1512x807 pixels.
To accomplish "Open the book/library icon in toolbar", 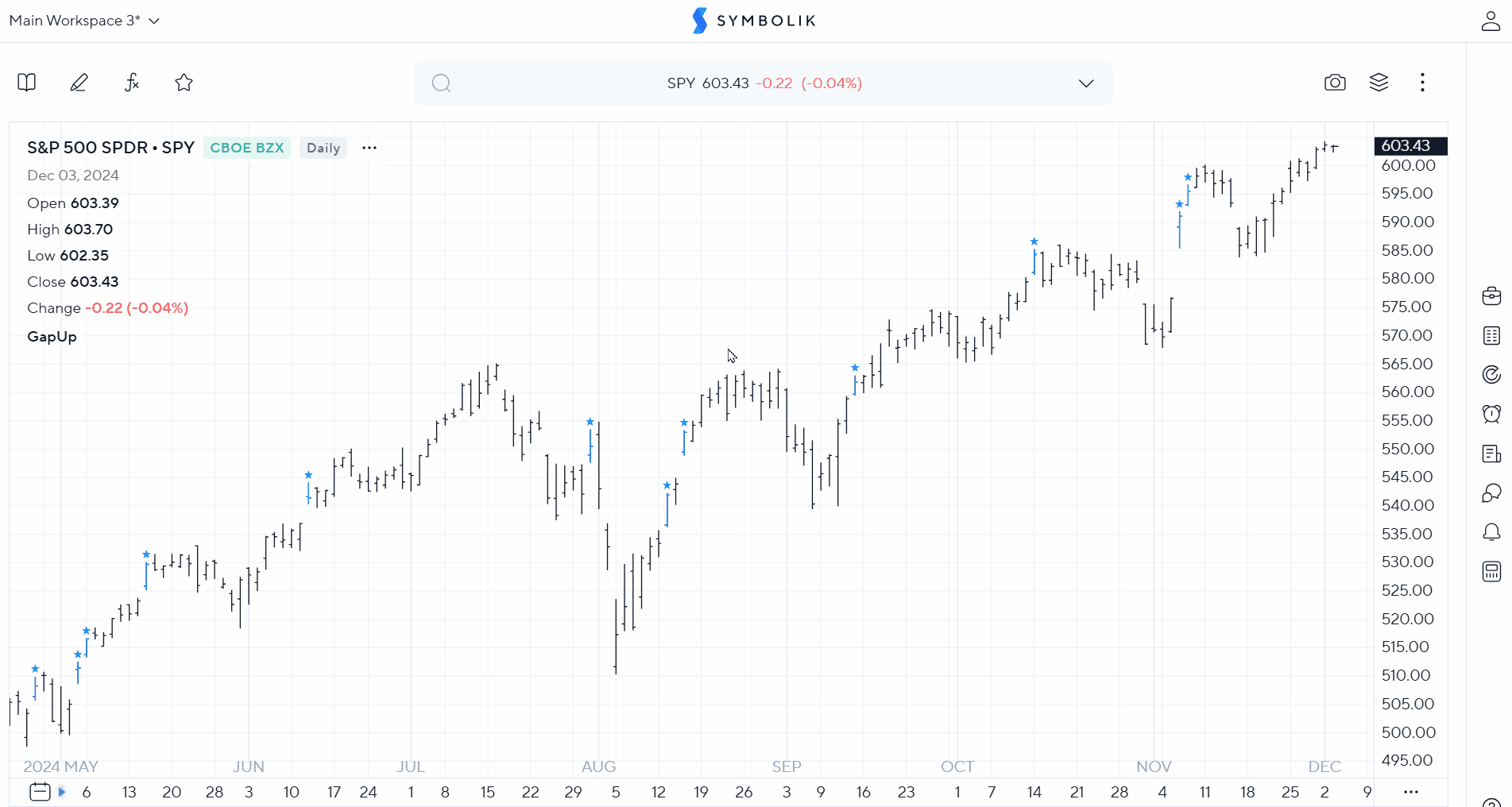I will point(27,83).
